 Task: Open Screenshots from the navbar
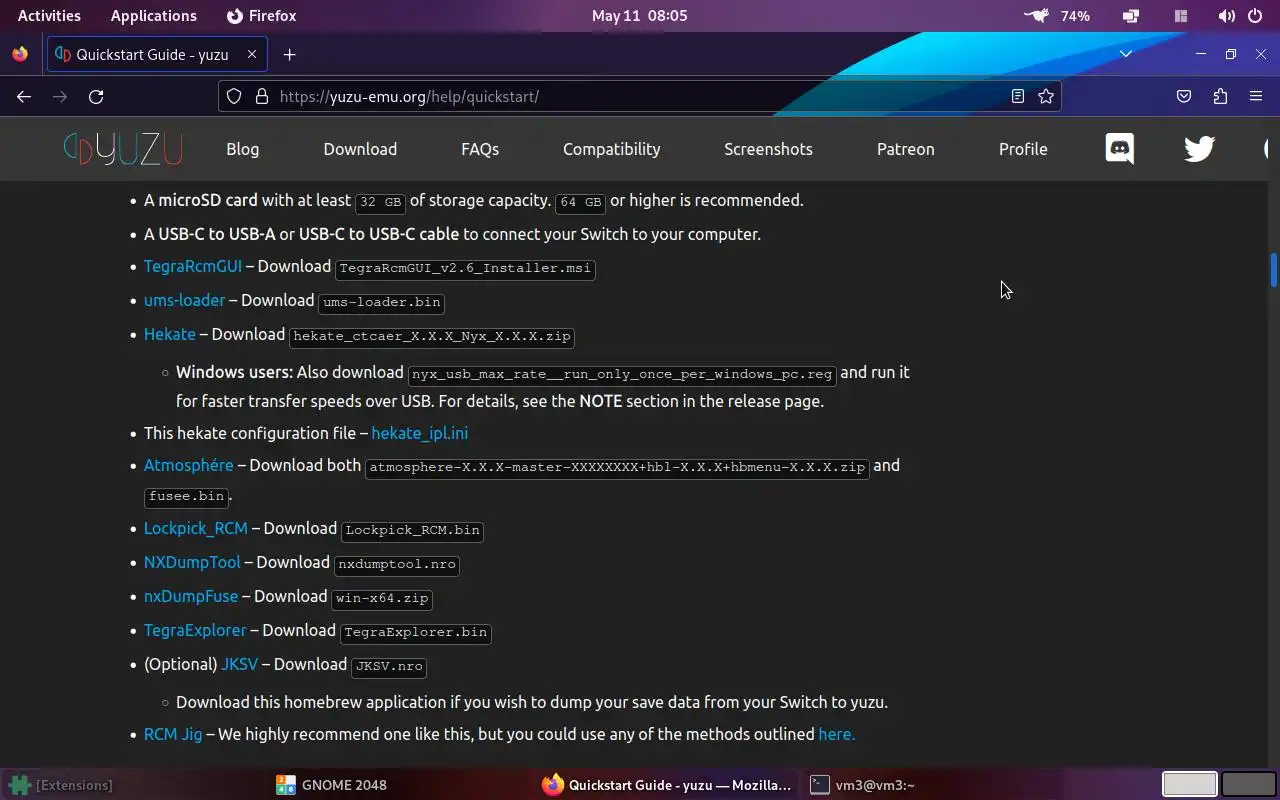point(768,149)
